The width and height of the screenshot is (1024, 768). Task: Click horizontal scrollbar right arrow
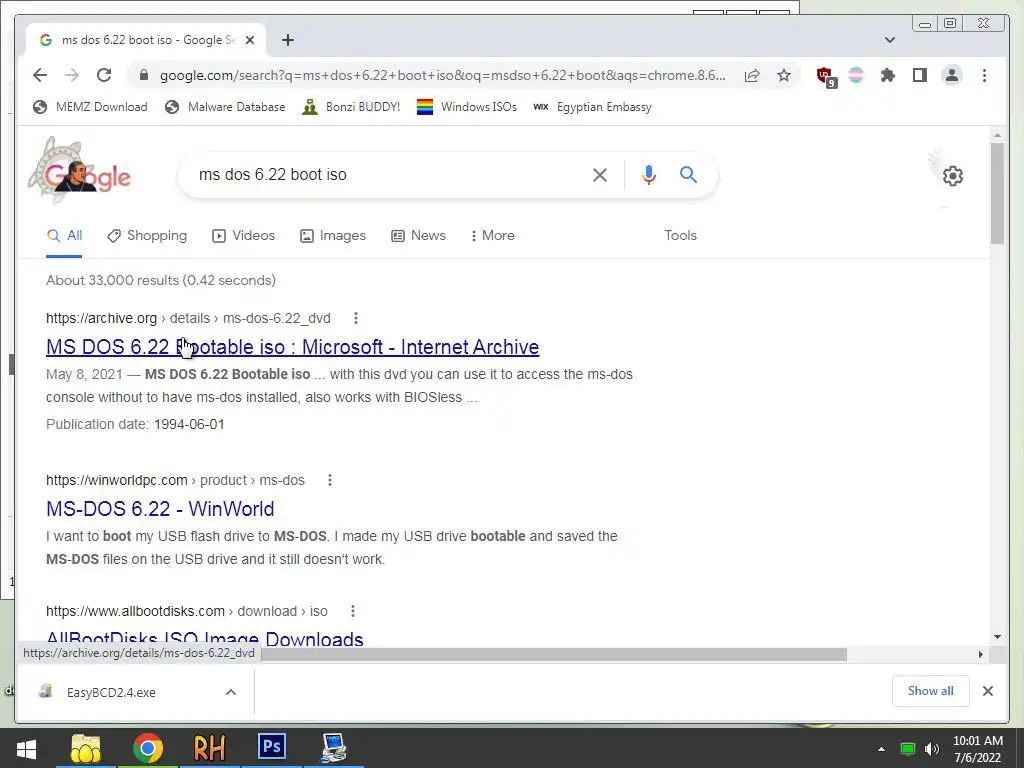[980, 654]
